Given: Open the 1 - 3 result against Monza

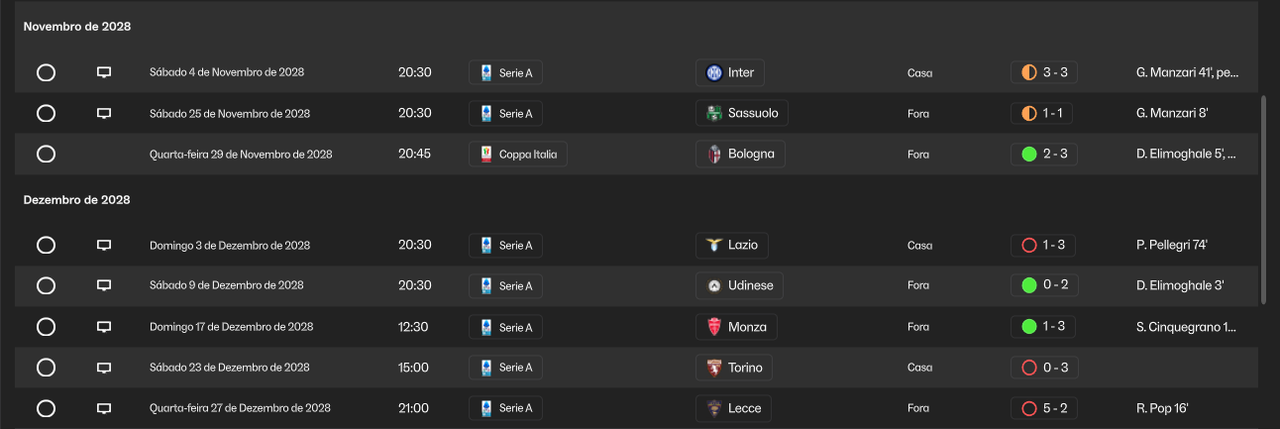Looking at the screenshot, I should point(1044,327).
